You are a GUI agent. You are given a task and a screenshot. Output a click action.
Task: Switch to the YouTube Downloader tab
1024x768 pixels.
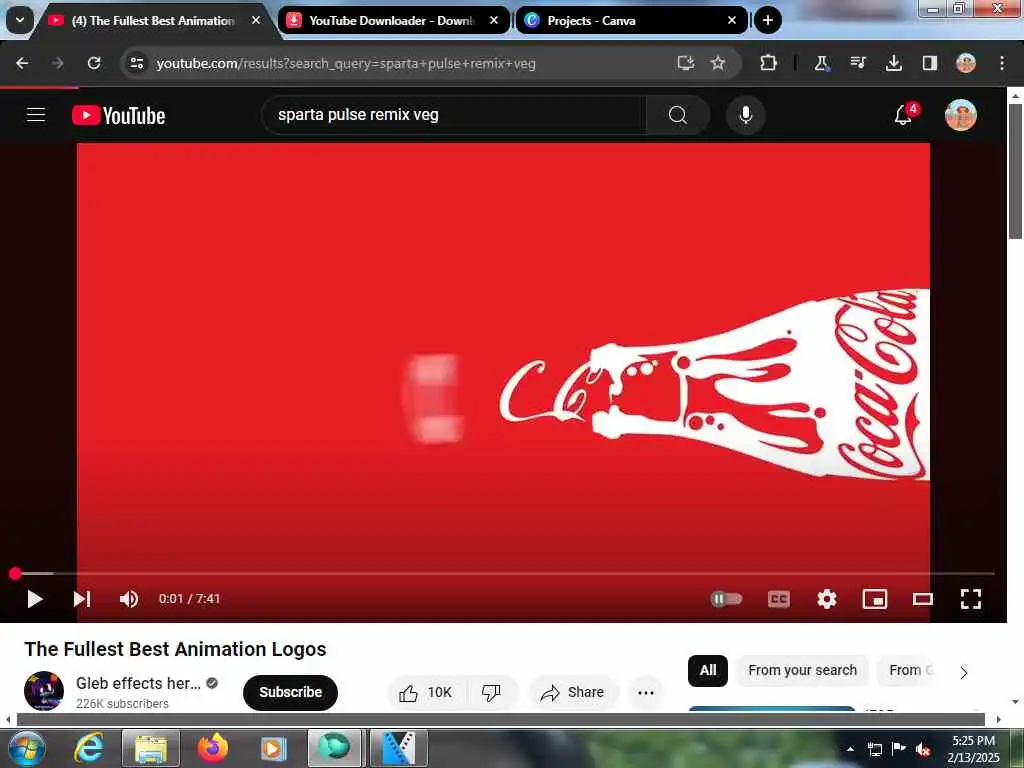pos(393,21)
